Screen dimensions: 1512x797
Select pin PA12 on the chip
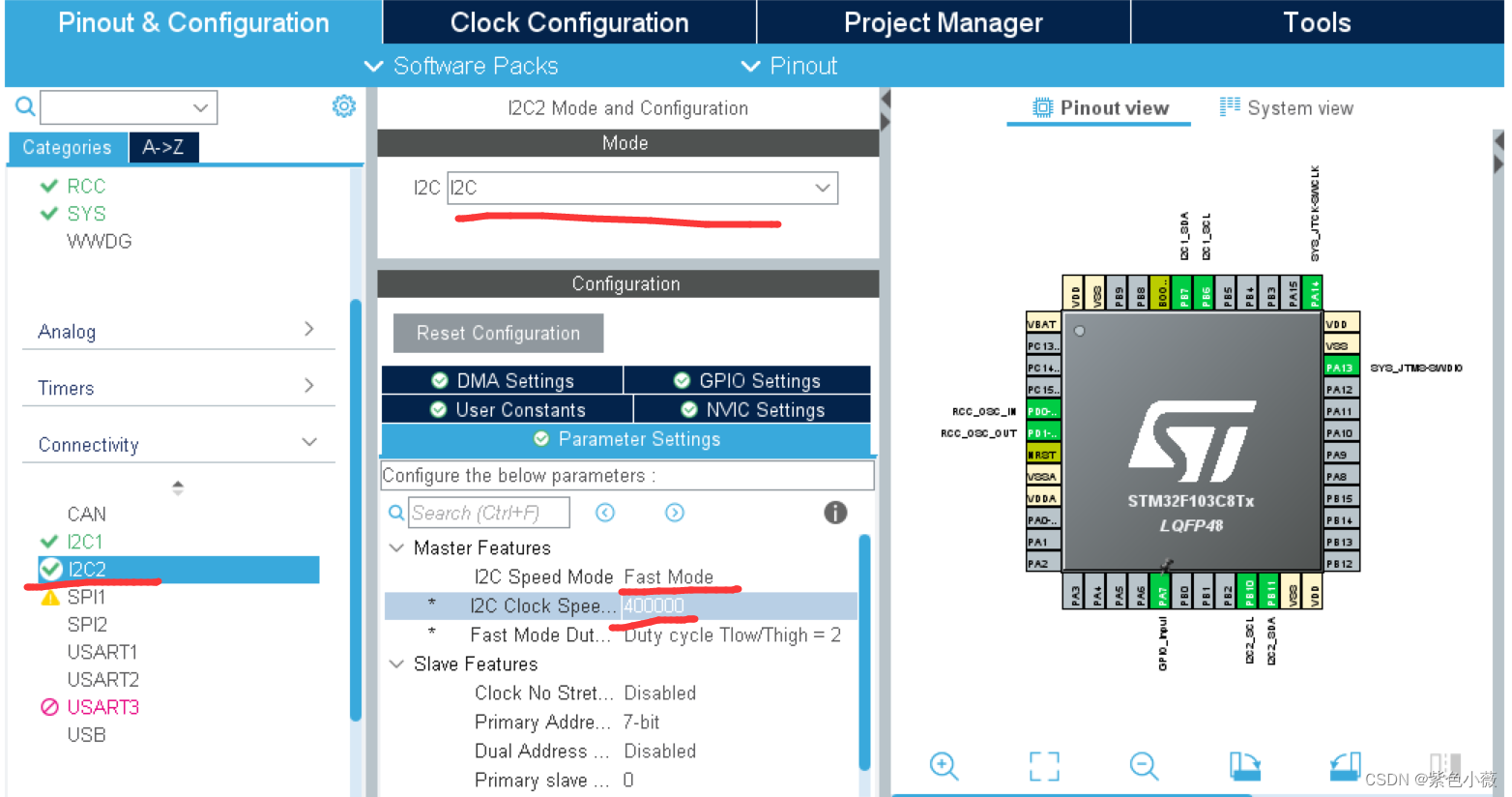coord(1341,390)
